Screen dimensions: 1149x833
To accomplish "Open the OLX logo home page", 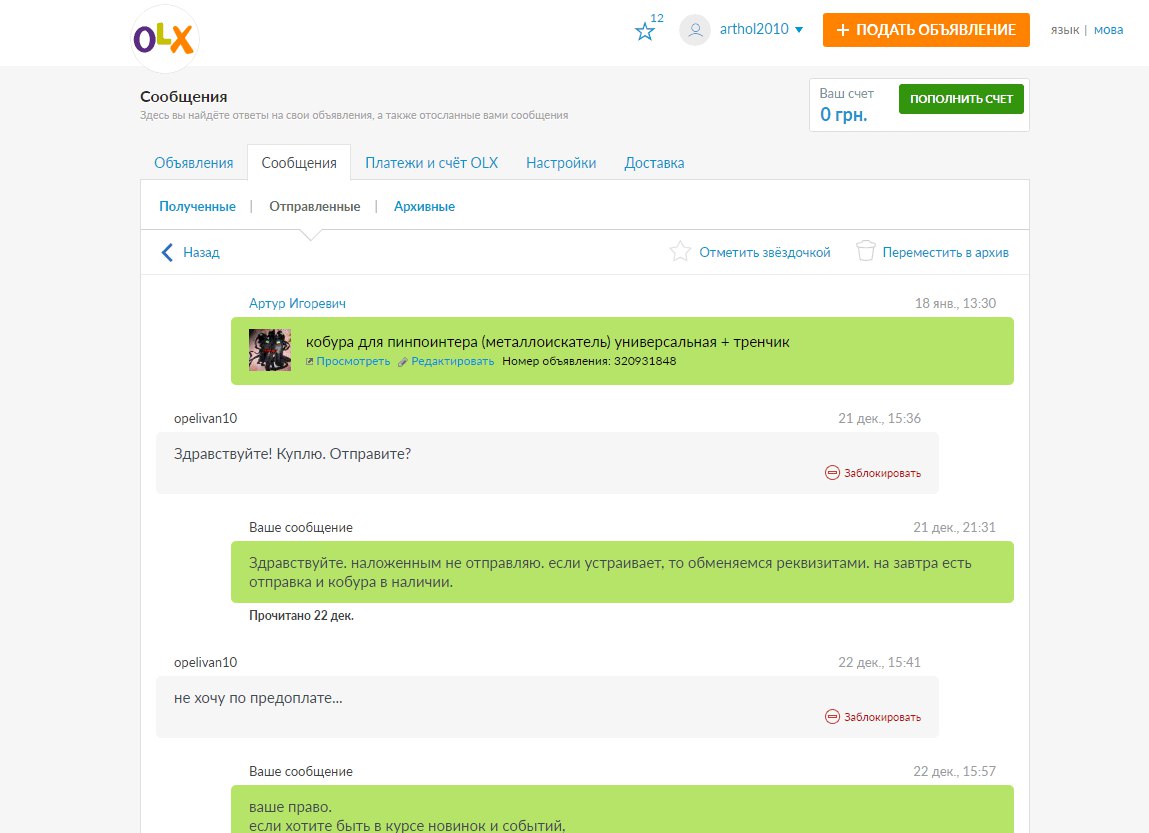I will click(x=165, y=39).
